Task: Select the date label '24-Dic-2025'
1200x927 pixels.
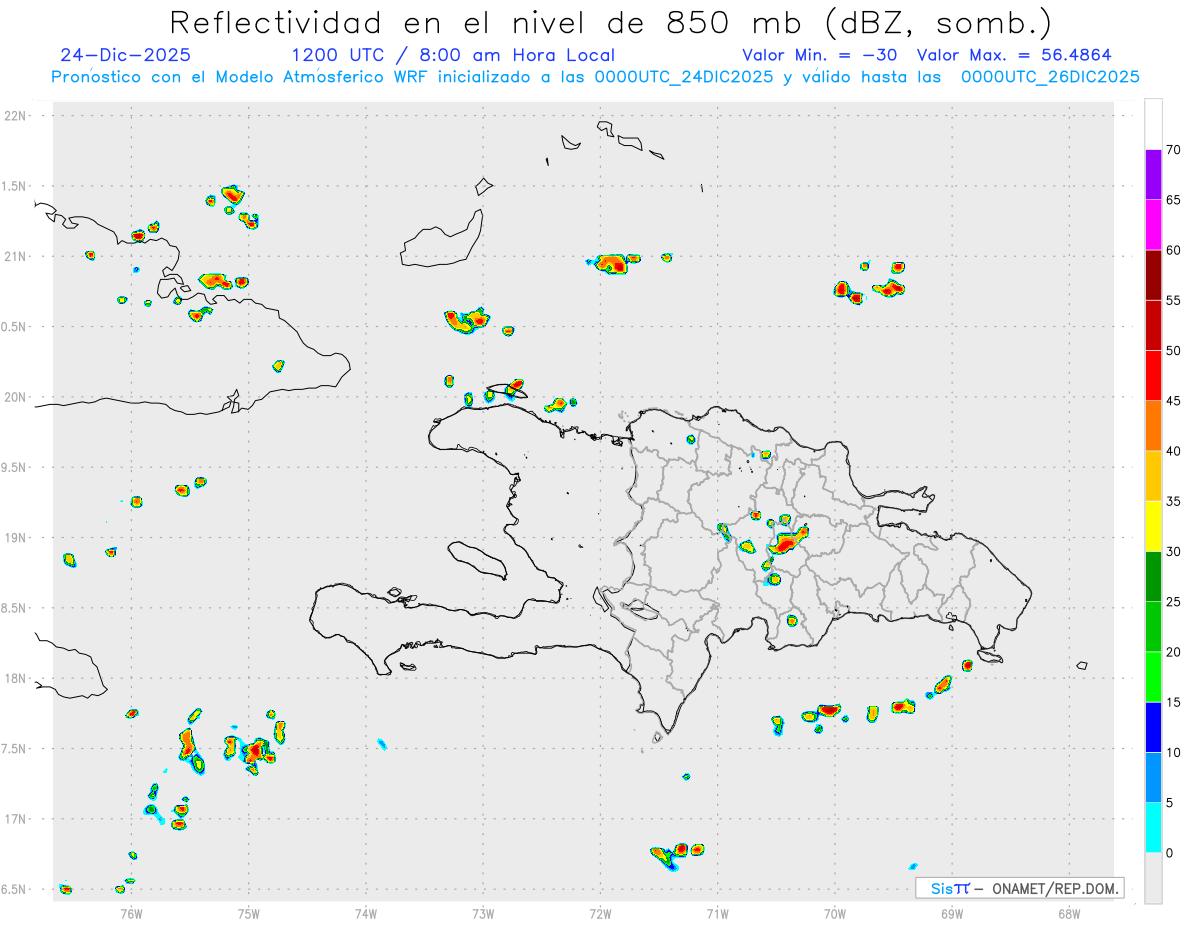Action: 125,56
